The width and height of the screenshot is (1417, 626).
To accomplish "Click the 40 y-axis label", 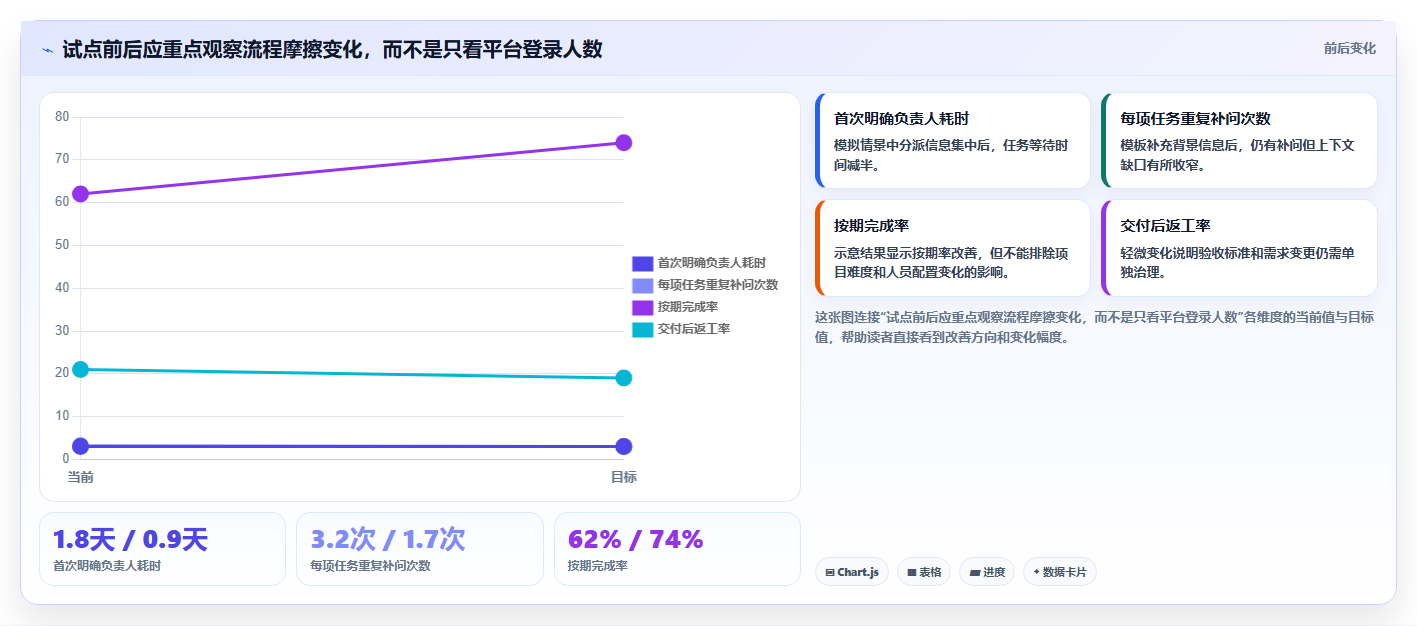I will click(x=62, y=288).
